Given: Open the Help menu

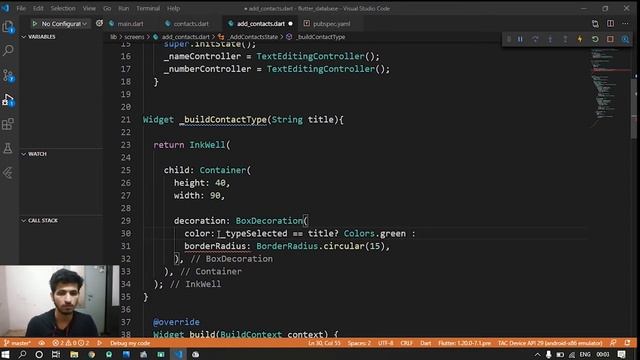Looking at the screenshot, I should pyautogui.click(x=173, y=8).
